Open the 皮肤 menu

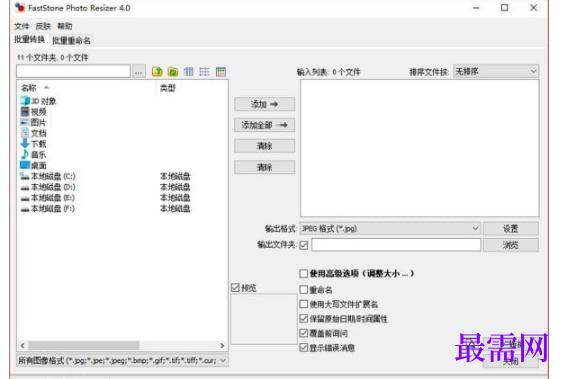43,26
